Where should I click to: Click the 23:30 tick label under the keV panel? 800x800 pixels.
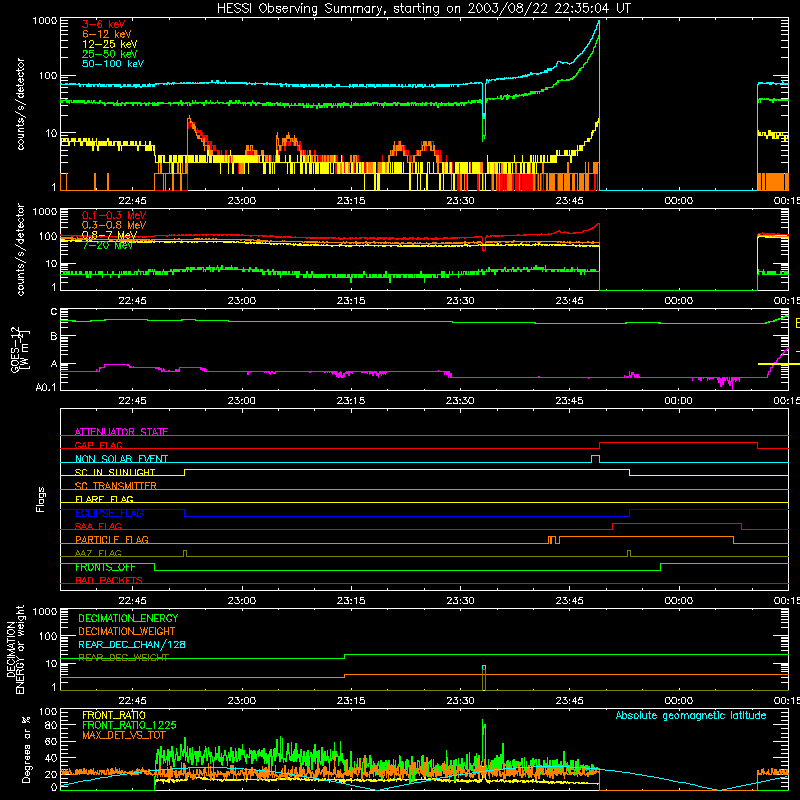click(x=460, y=201)
